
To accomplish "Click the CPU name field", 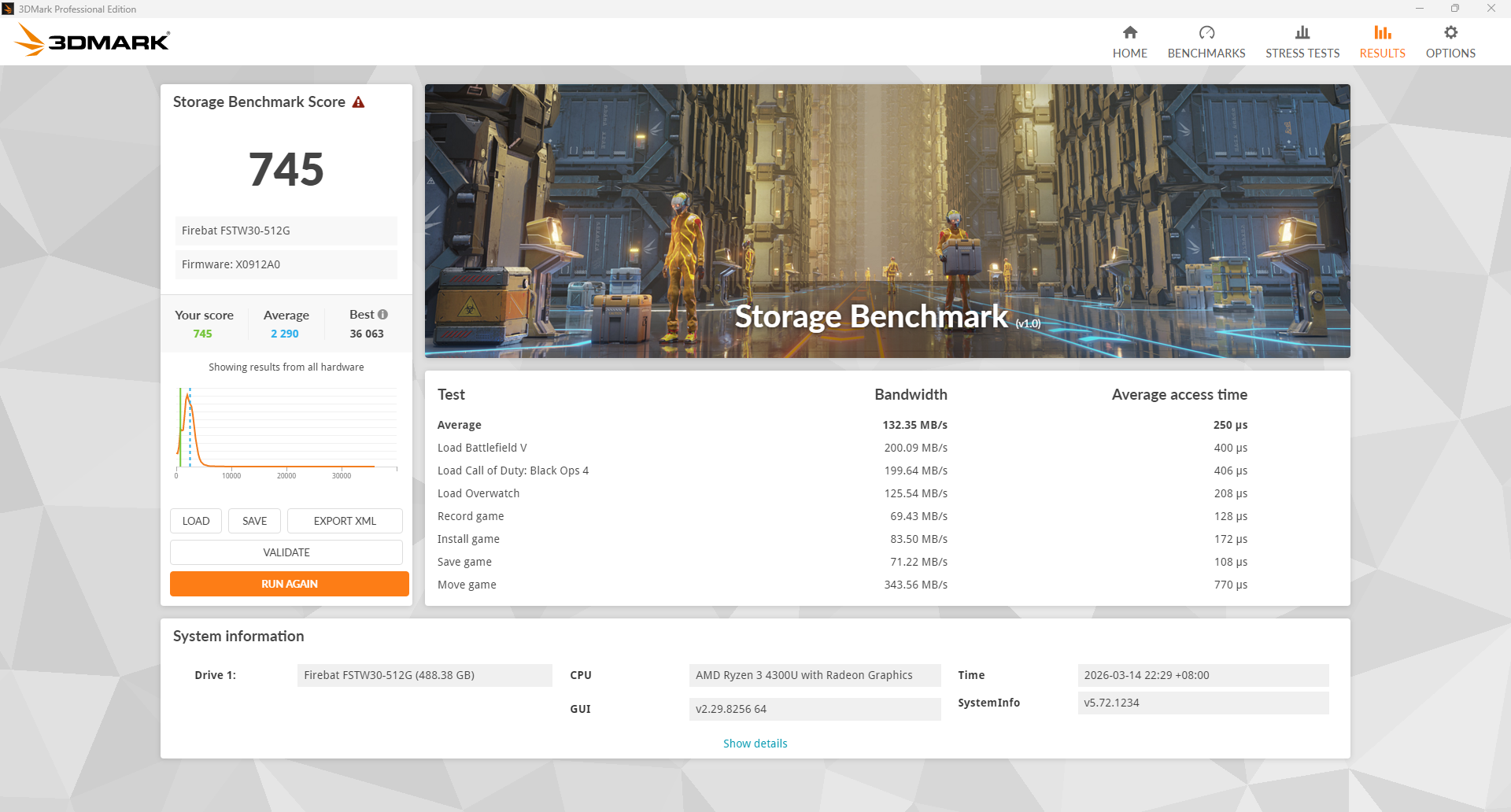I will (x=814, y=675).
